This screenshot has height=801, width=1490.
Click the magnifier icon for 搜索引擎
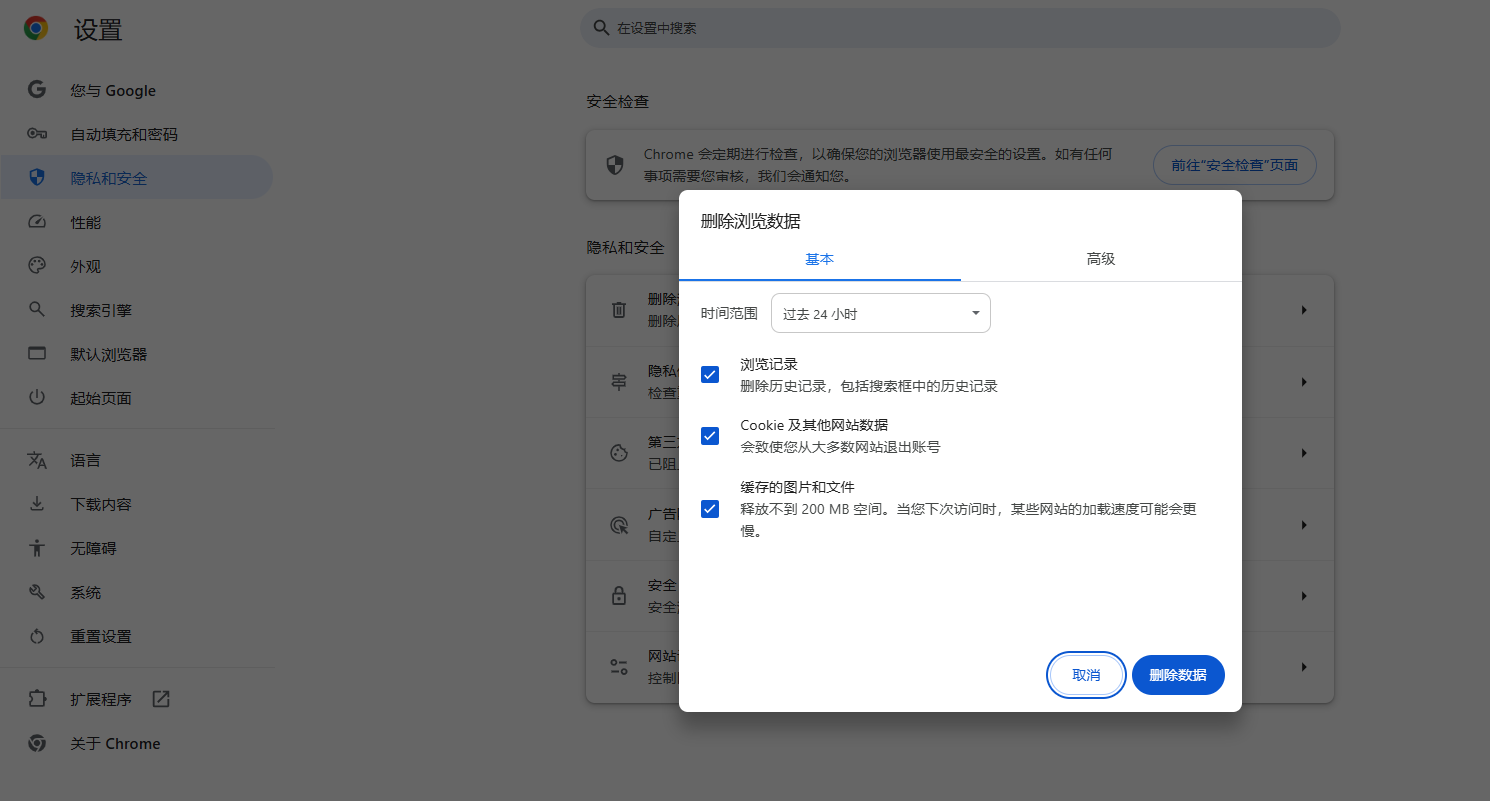tap(37, 310)
